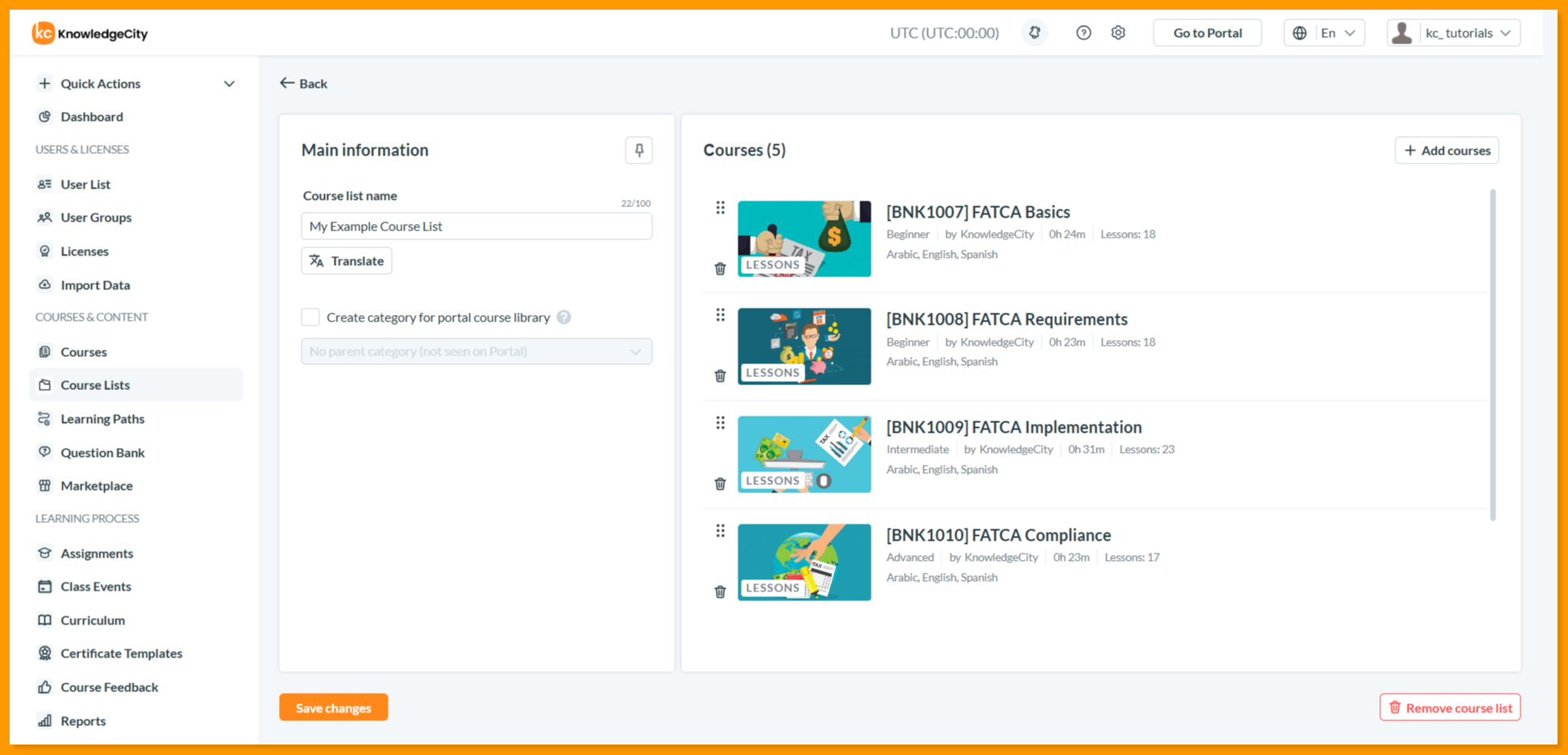This screenshot has height=755, width=1568.
Task: Click the KnowledgeCity logo
Action: click(89, 33)
